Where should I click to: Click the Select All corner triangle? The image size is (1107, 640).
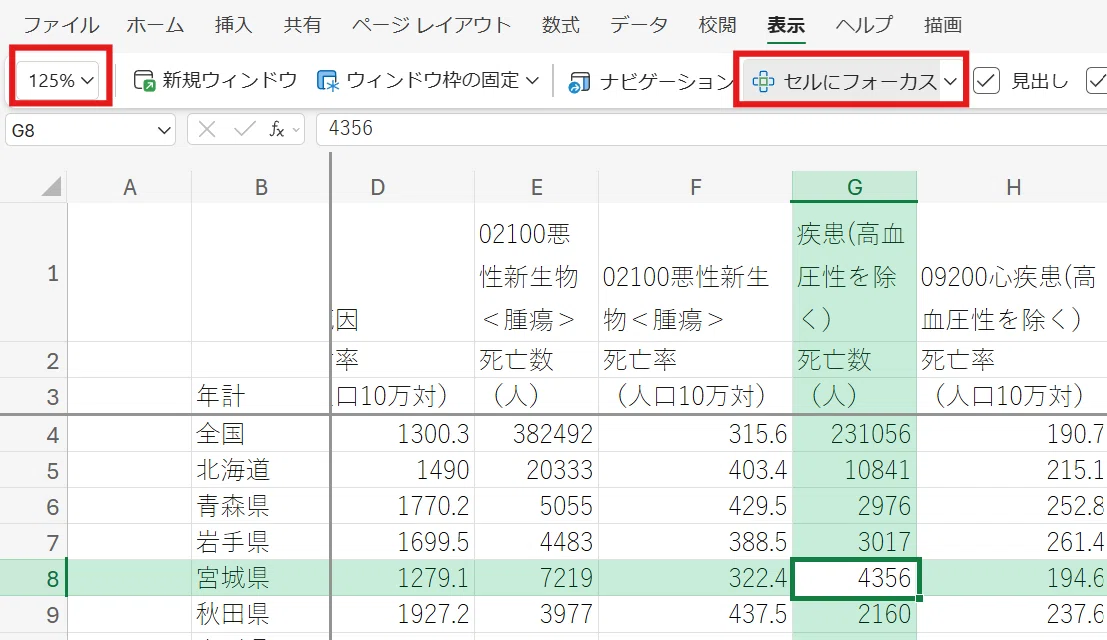point(51,186)
